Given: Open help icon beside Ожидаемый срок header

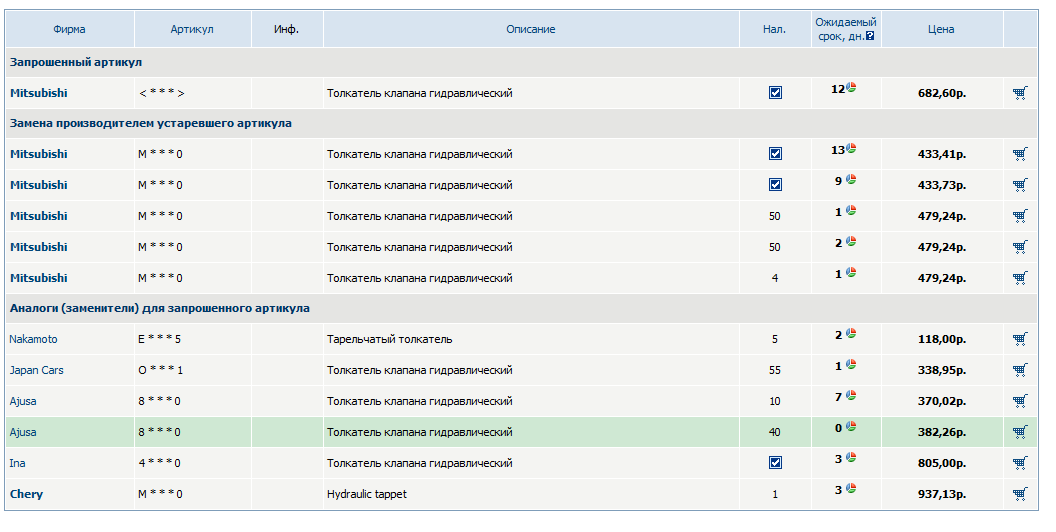Looking at the screenshot, I should tap(870, 36).
